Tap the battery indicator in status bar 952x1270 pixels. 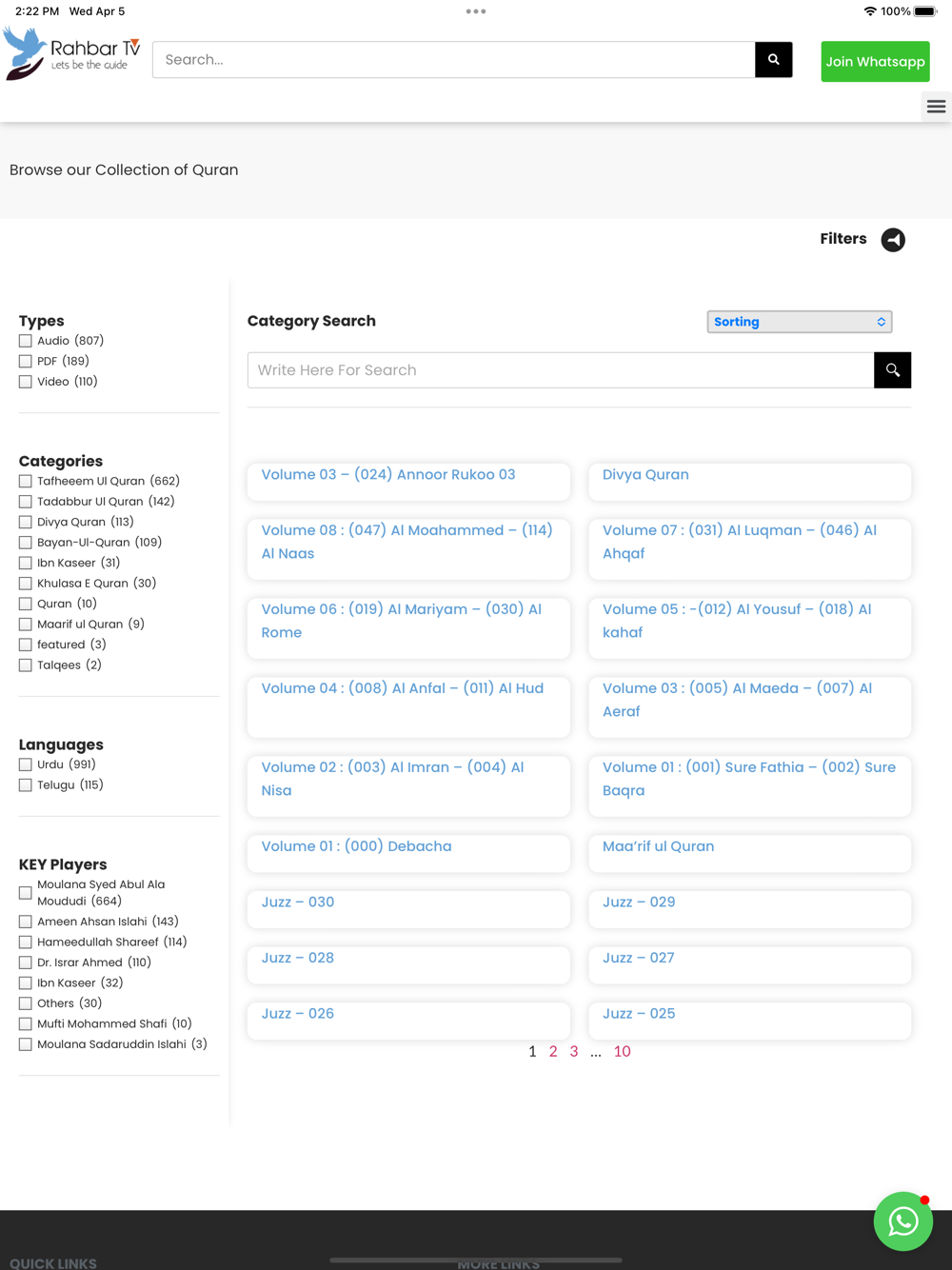click(x=925, y=11)
